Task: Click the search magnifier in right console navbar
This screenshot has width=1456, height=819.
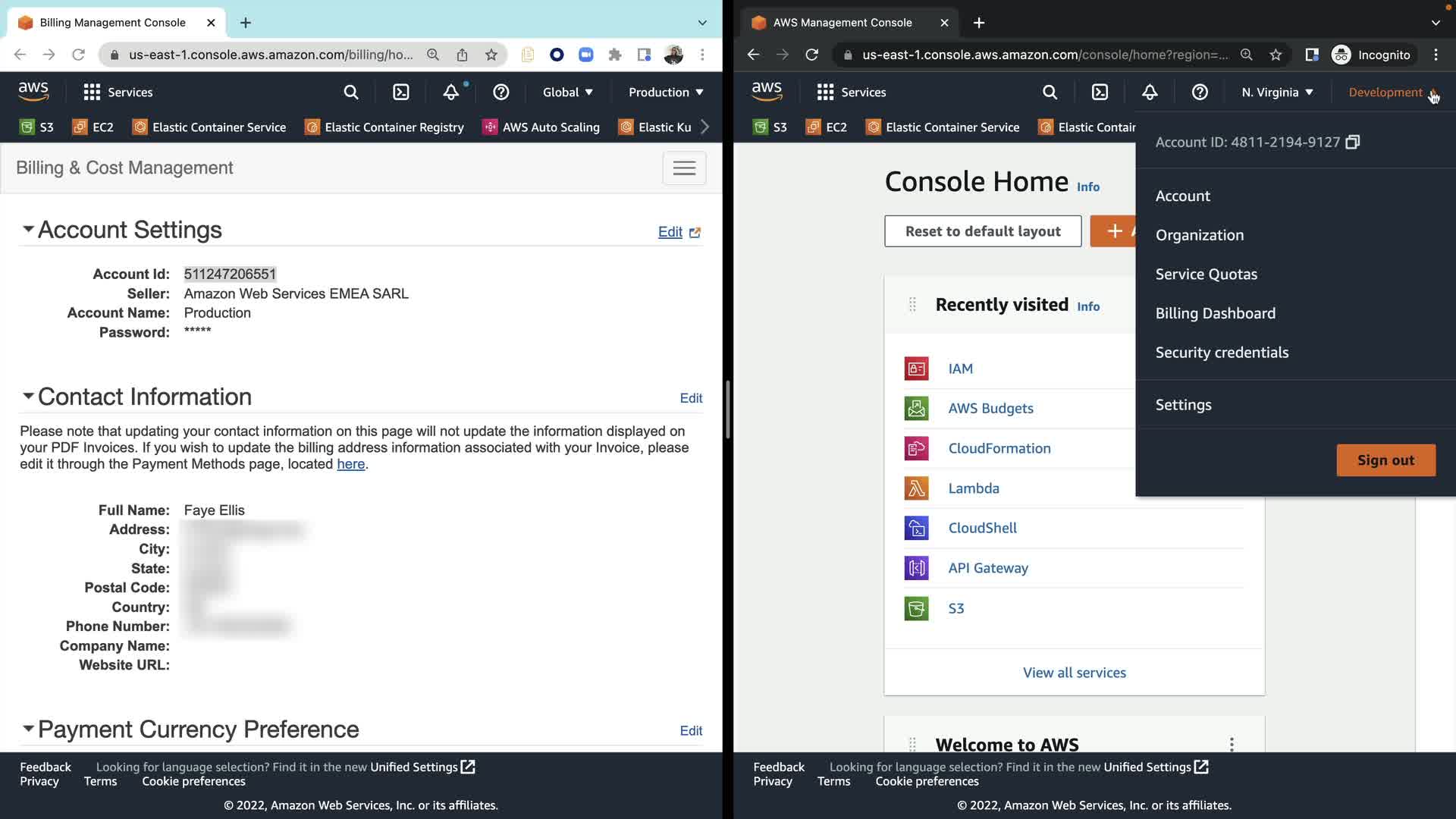Action: point(1050,93)
